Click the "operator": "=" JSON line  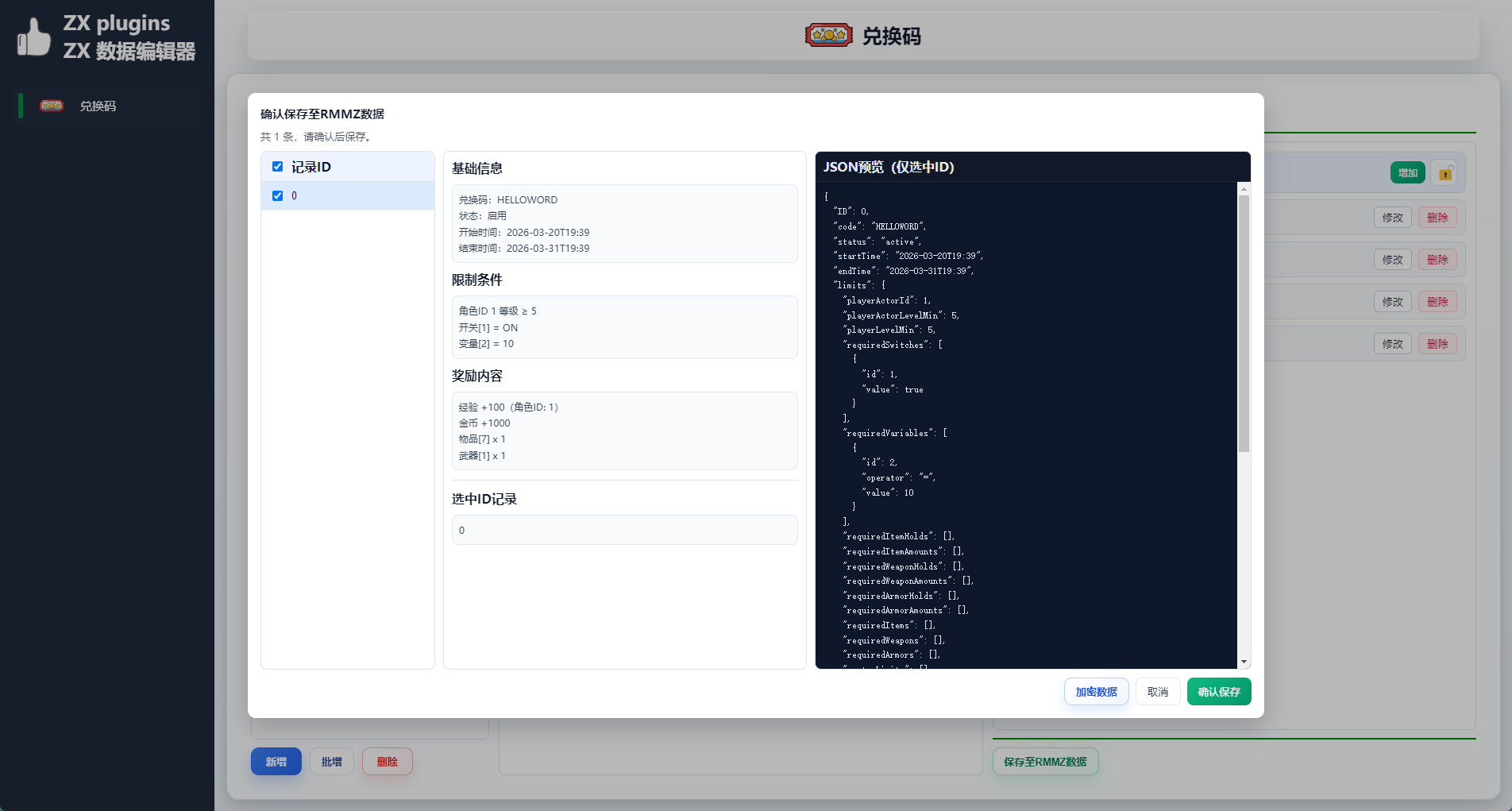coord(899,477)
